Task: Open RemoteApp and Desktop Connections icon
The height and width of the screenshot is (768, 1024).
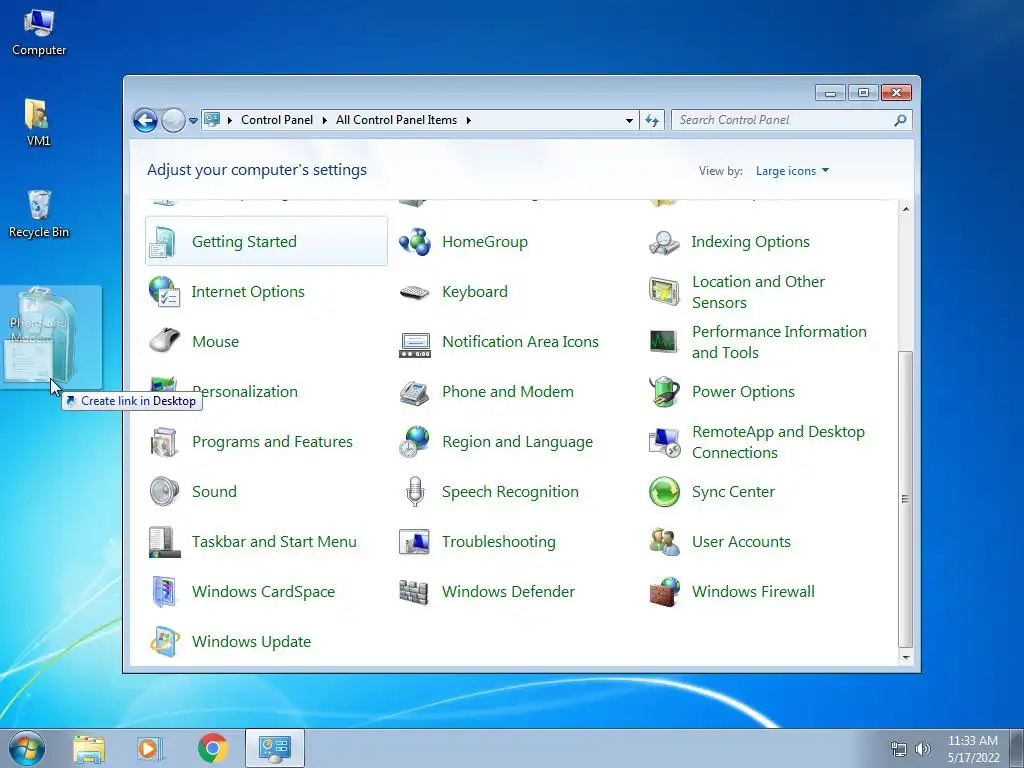Action: [x=664, y=442]
